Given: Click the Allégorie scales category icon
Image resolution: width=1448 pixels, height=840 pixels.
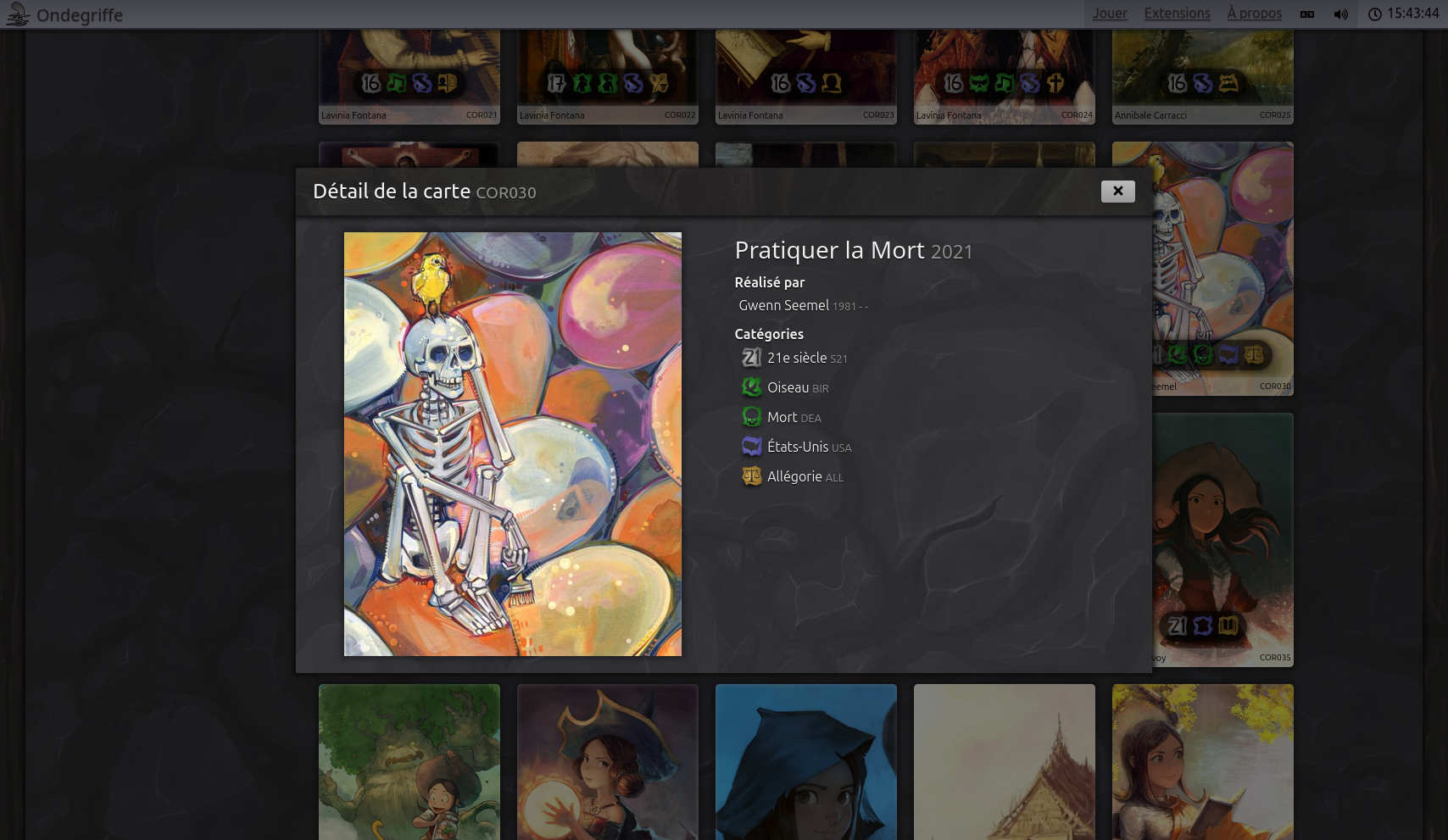Looking at the screenshot, I should tap(751, 476).
